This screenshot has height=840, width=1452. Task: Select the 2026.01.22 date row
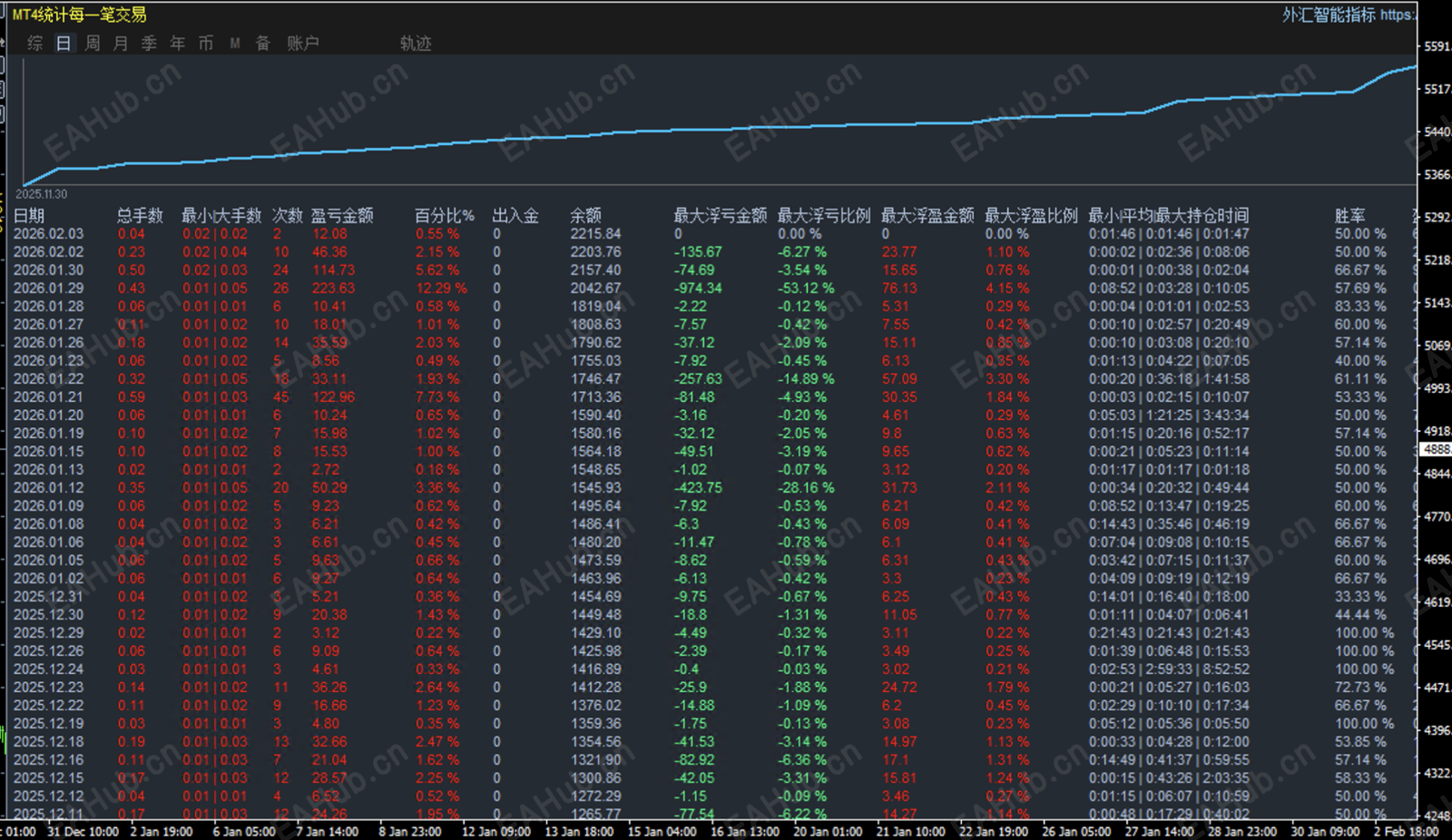coord(49,378)
